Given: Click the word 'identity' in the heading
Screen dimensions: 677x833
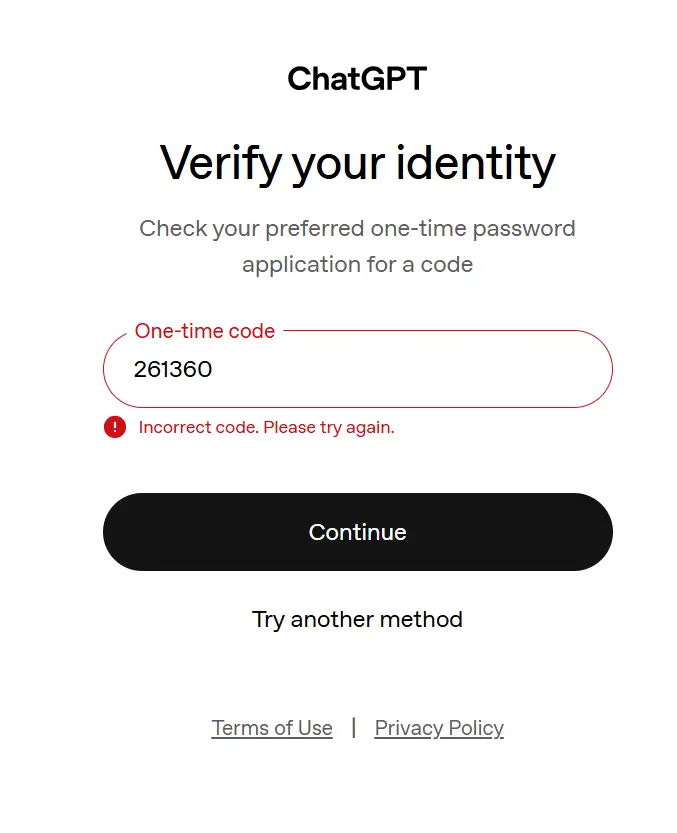Looking at the screenshot, I should tap(476, 163).
